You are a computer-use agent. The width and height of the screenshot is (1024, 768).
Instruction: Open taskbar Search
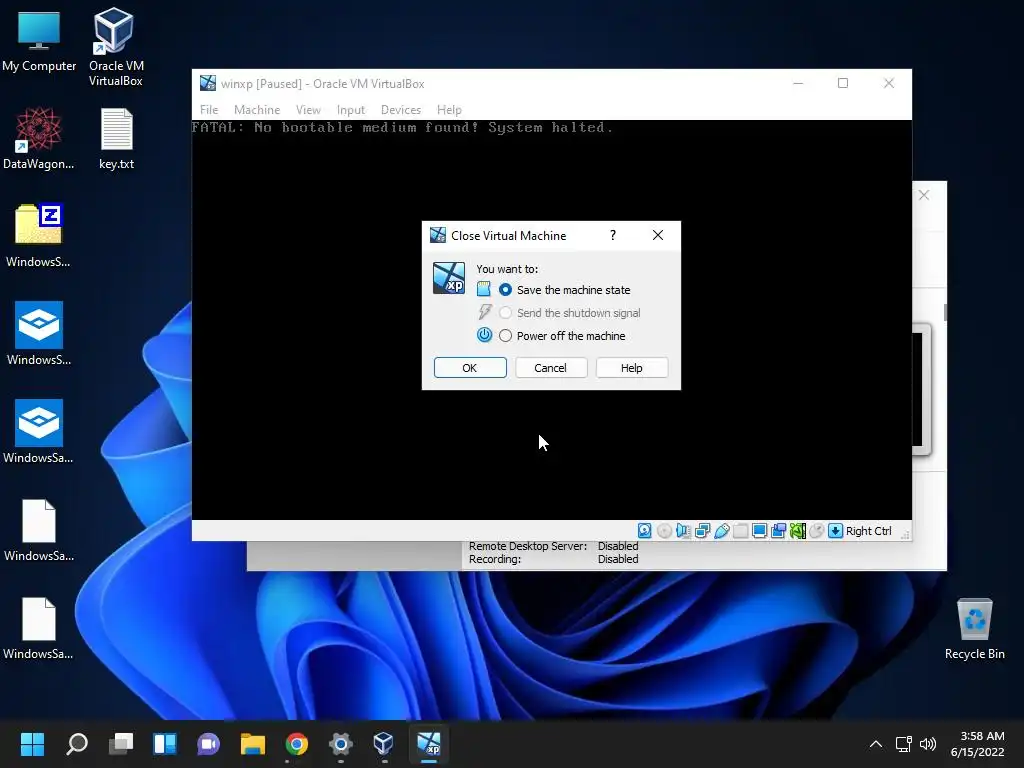[77, 744]
